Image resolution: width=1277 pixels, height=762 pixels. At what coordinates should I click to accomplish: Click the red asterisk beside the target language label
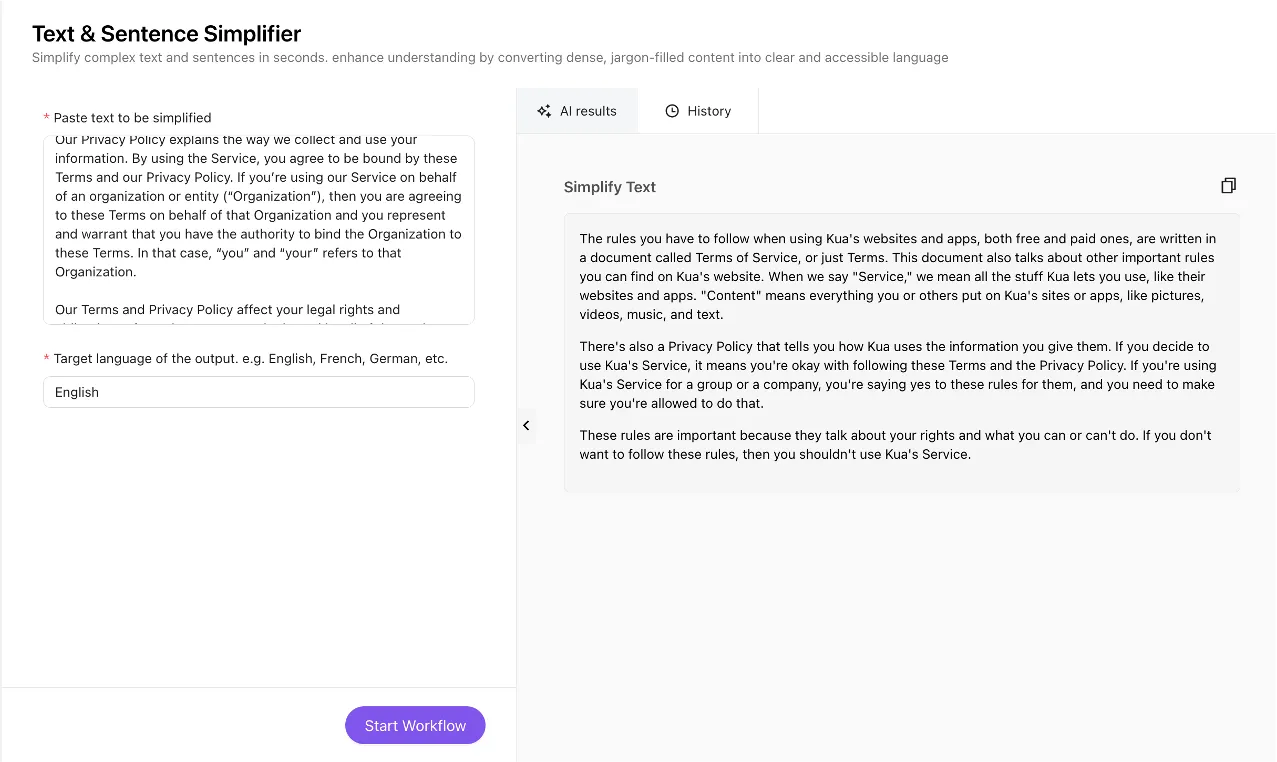pos(46,358)
